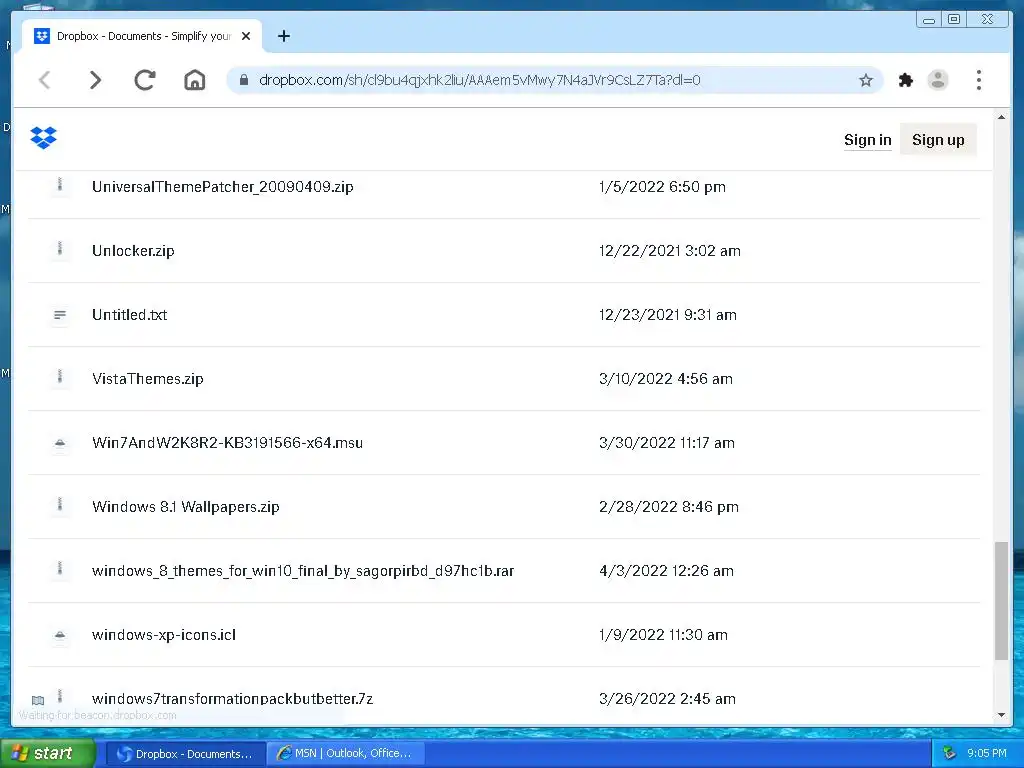Open the browser profile avatar

[938, 80]
